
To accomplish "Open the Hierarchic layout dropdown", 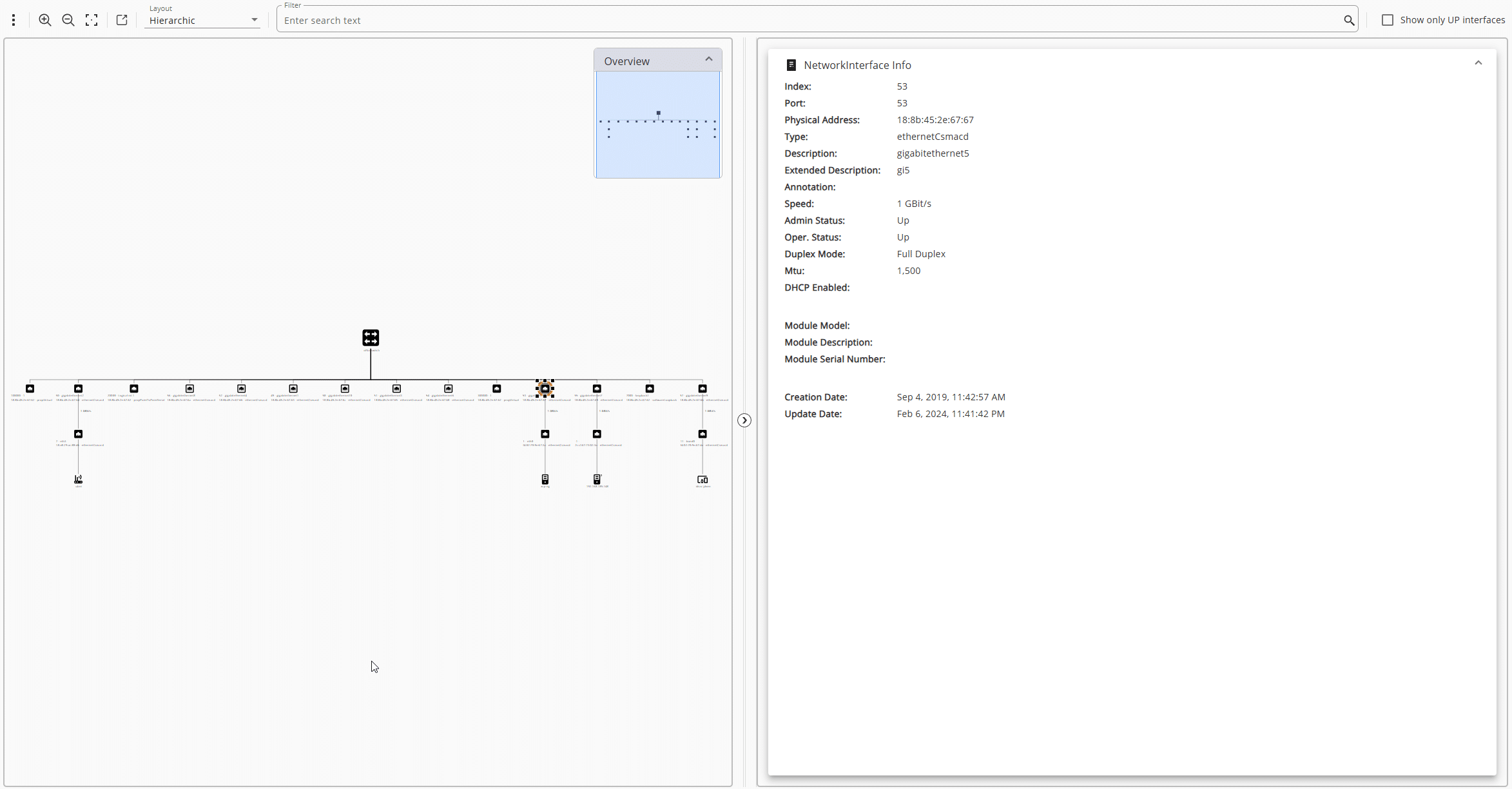I will [x=203, y=20].
